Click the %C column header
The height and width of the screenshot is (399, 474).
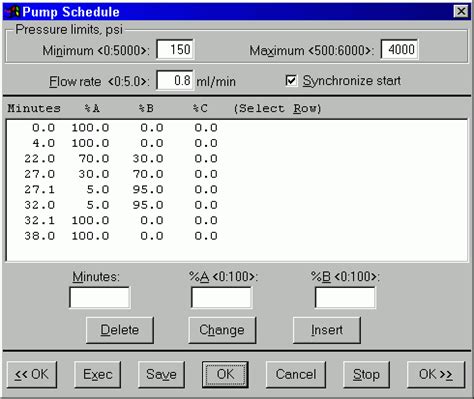coord(200,108)
